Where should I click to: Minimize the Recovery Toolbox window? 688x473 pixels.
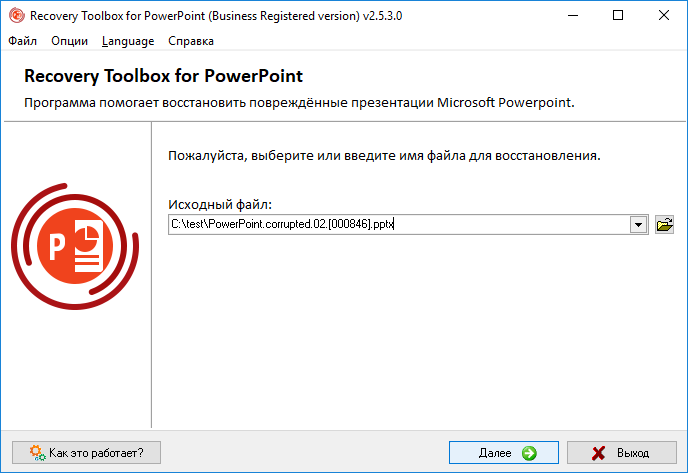pos(573,15)
